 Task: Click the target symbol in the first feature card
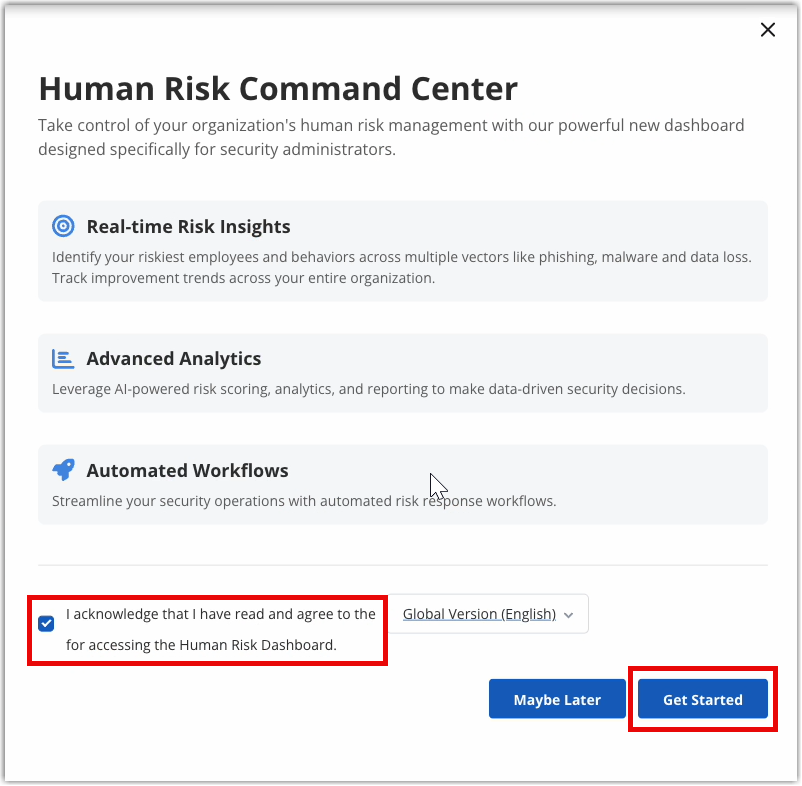point(63,226)
